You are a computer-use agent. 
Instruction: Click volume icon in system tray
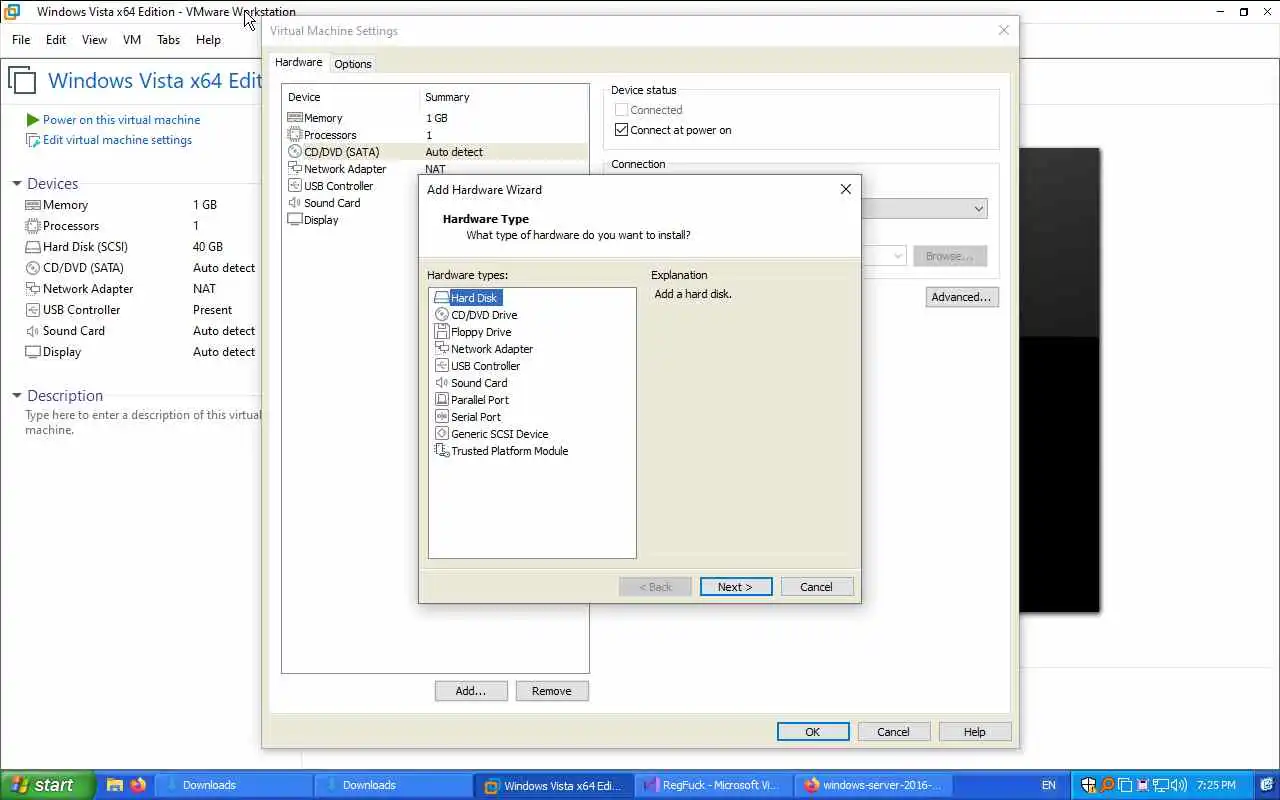click(1179, 785)
